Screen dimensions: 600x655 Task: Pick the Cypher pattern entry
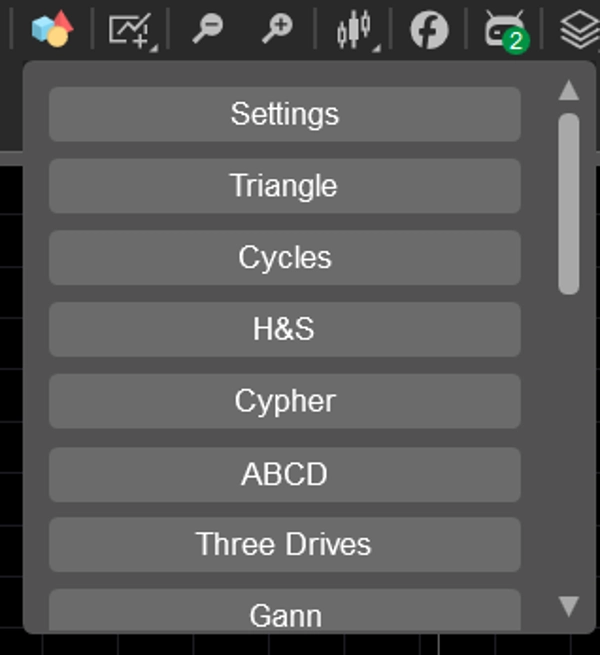click(284, 401)
